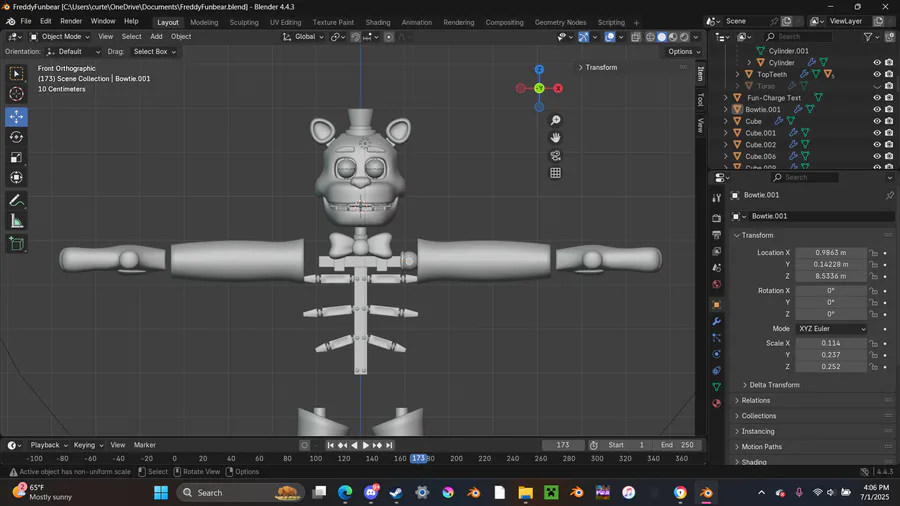Screen dimensions: 900x506
Task: Open the Select Box drag dropdown
Action: [154, 52]
